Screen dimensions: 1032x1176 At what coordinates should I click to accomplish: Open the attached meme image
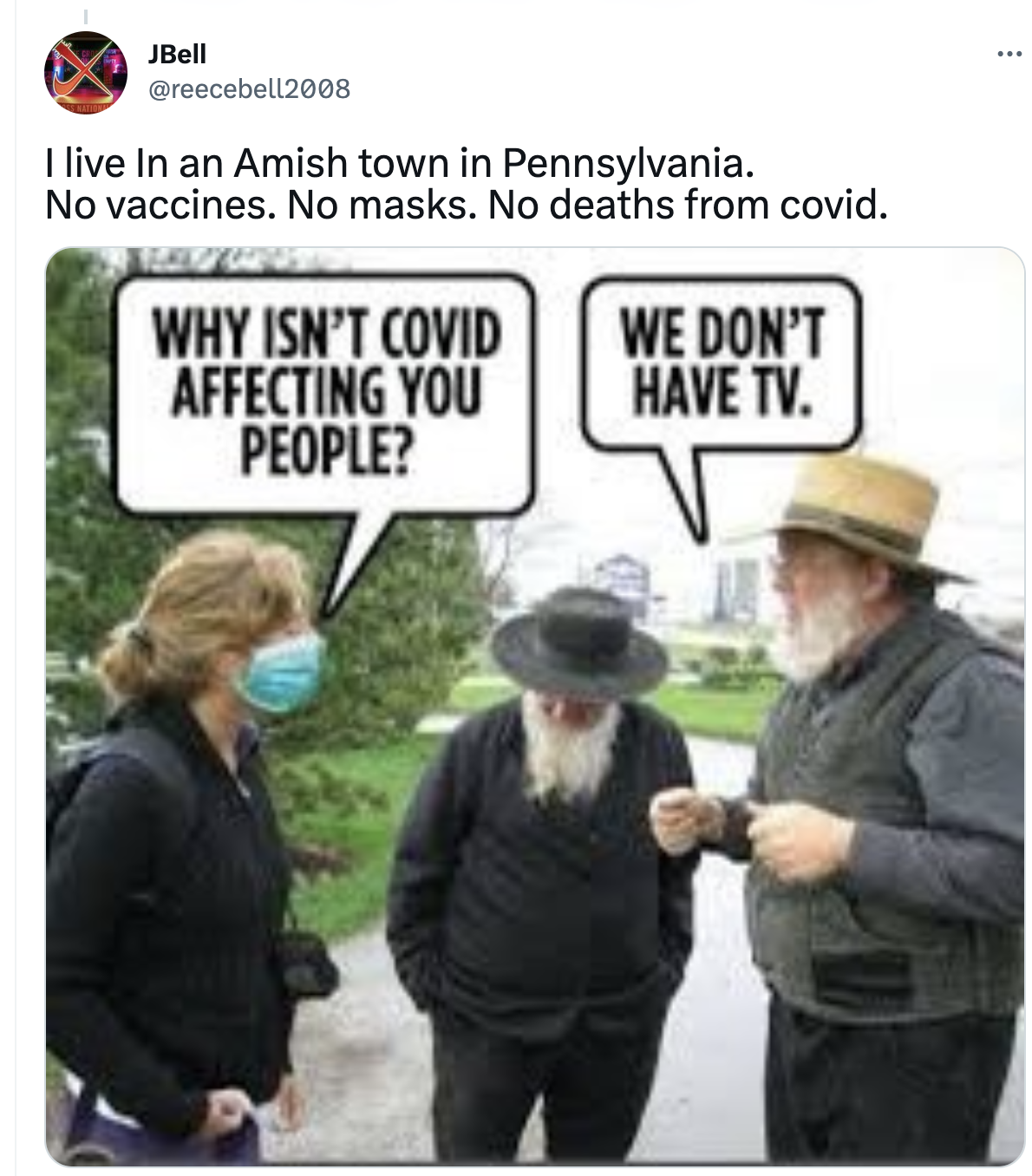[535, 707]
